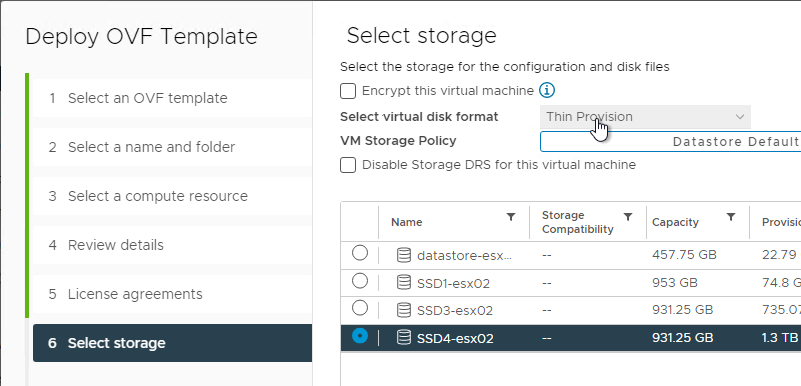
Task: Return to step 1 Select an OVF template
Action: (173, 98)
